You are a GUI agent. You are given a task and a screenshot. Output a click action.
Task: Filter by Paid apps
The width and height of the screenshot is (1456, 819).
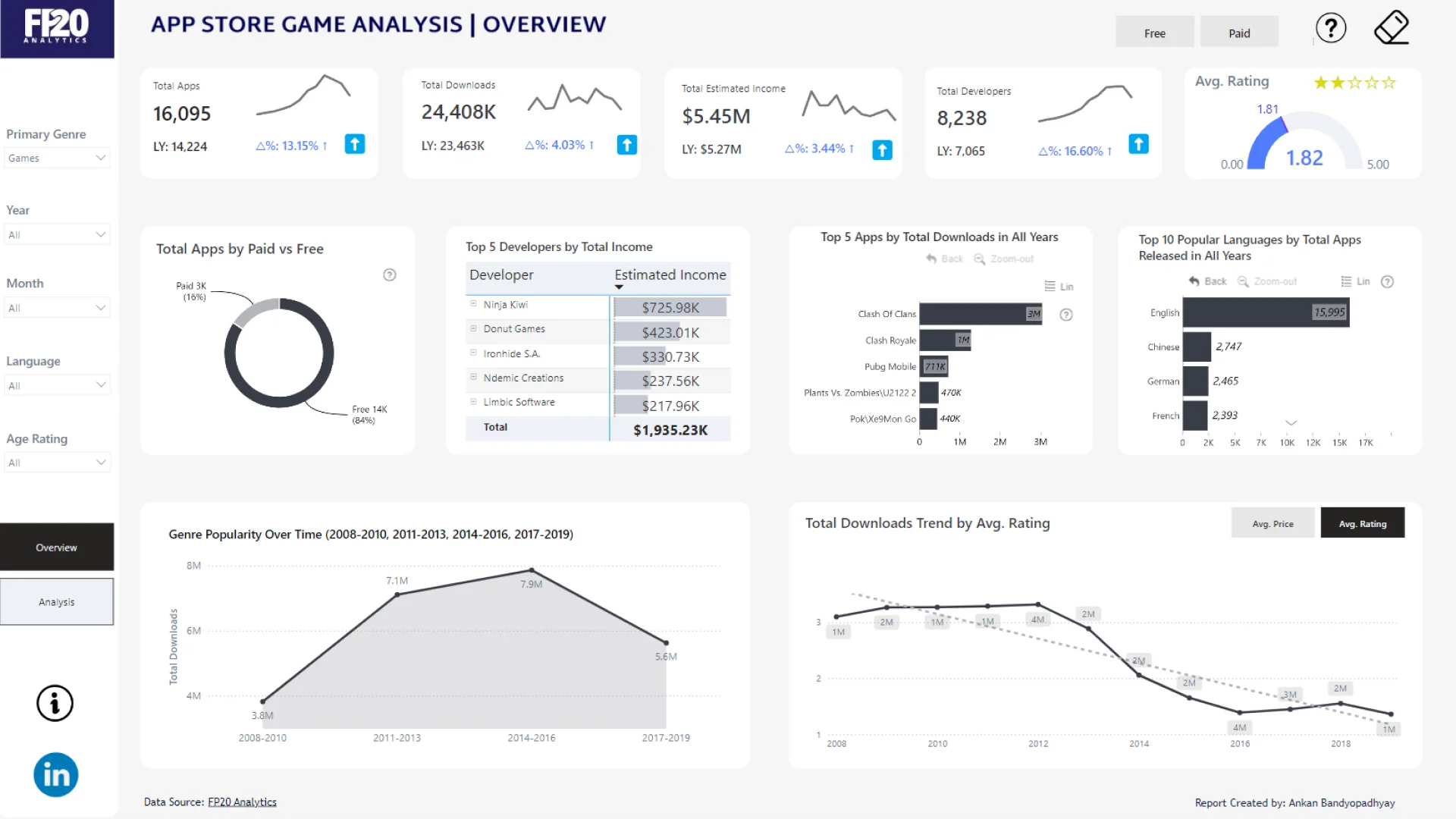1239,33
